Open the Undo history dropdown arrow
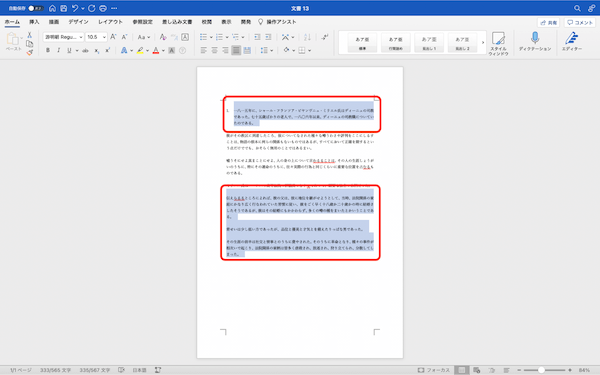The width and height of the screenshot is (600, 375). coord(83,8)
